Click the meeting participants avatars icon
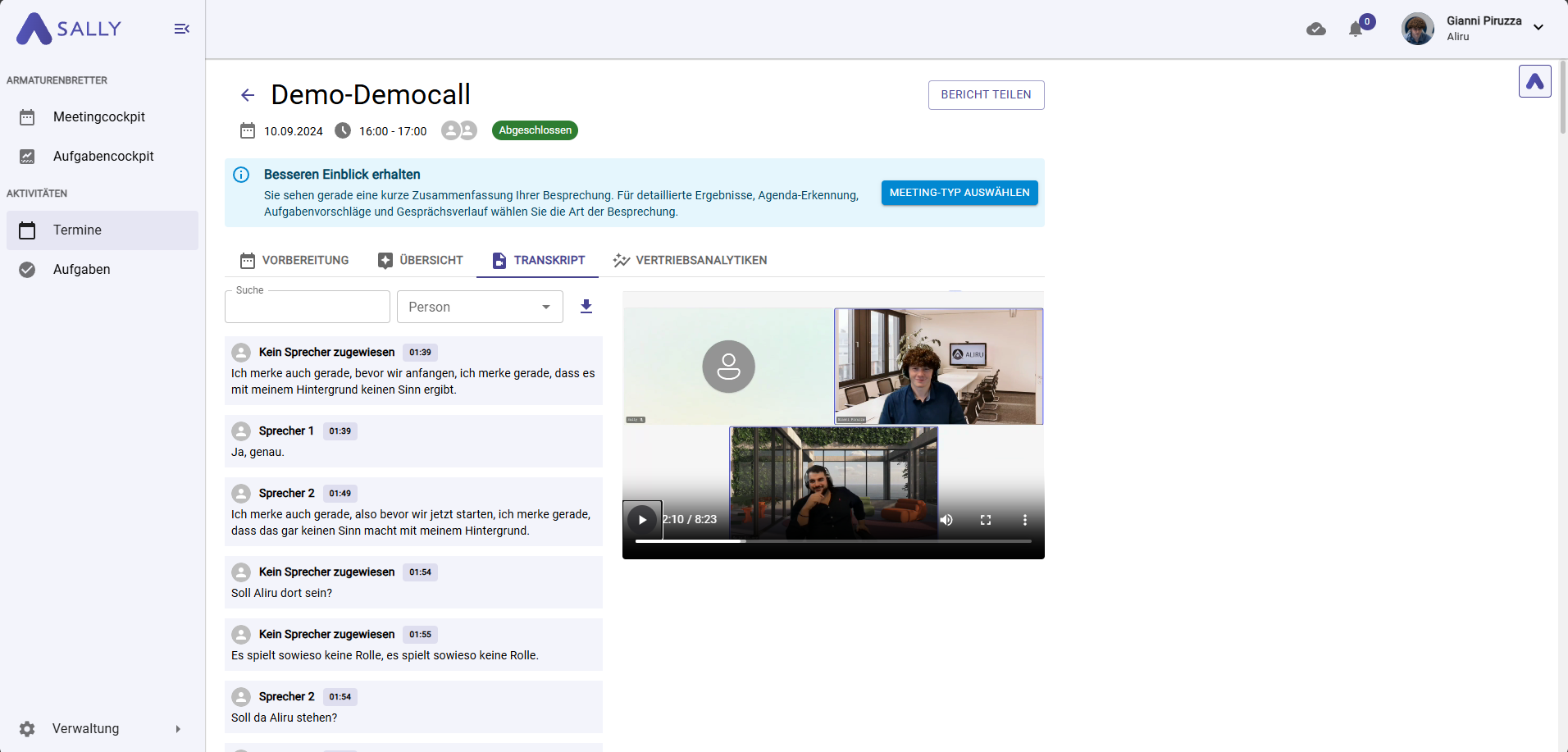Viewport: 1568px width, 752px height. (x=459, y=130)
